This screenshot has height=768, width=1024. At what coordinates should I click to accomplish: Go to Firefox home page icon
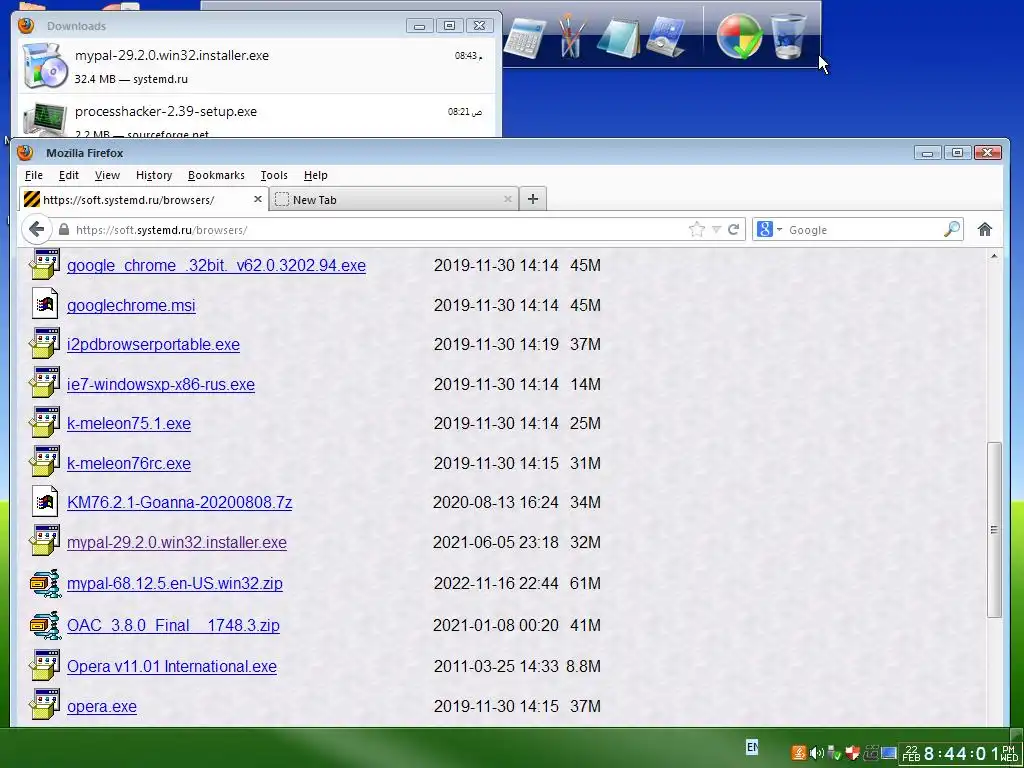985,229
